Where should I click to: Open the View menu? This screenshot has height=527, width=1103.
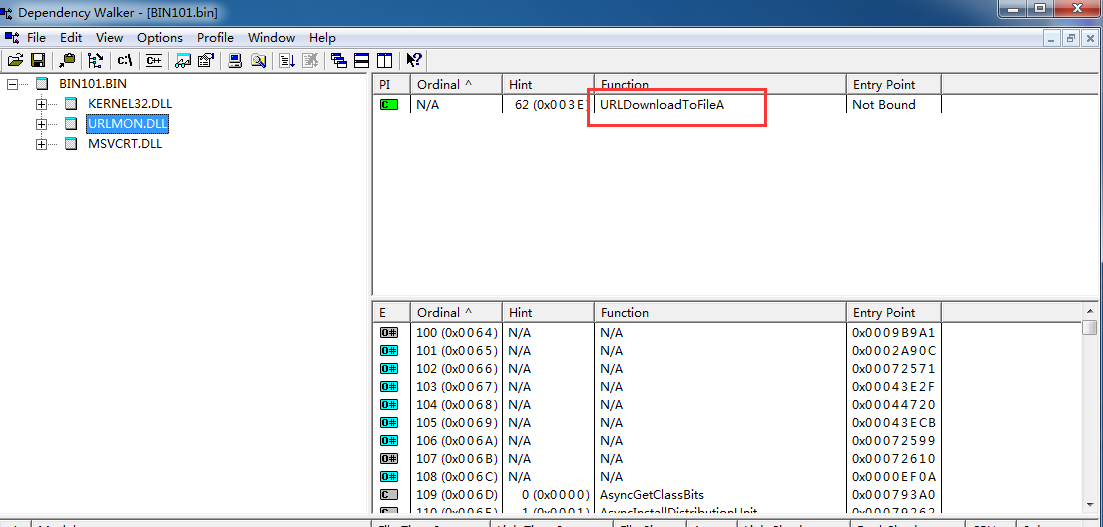(109, 37)
